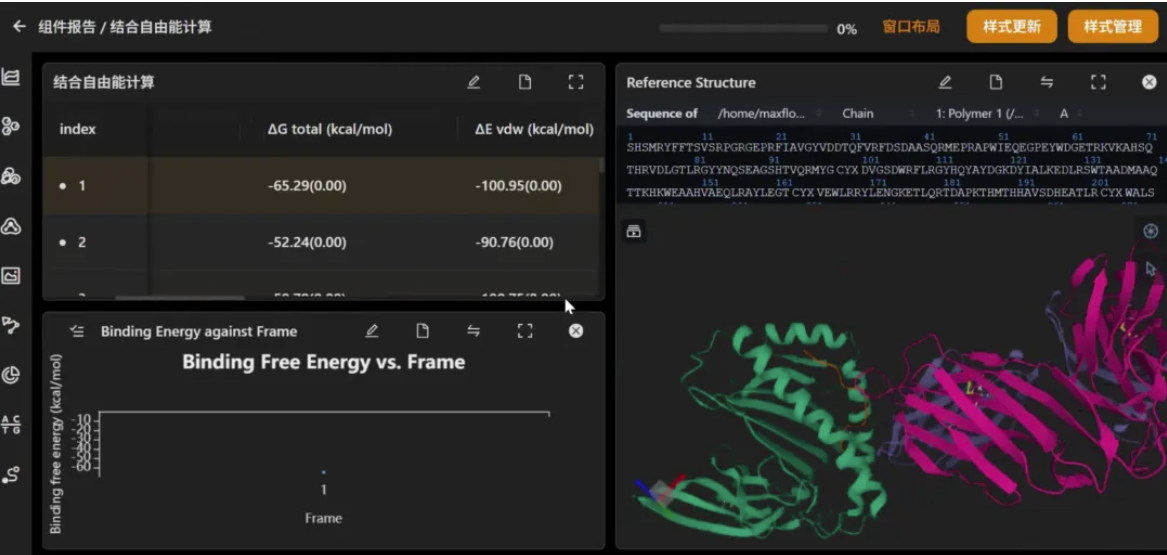
Task: Click the ΔE vdw (kcal/mol) column header
Action: pos(534,129)
